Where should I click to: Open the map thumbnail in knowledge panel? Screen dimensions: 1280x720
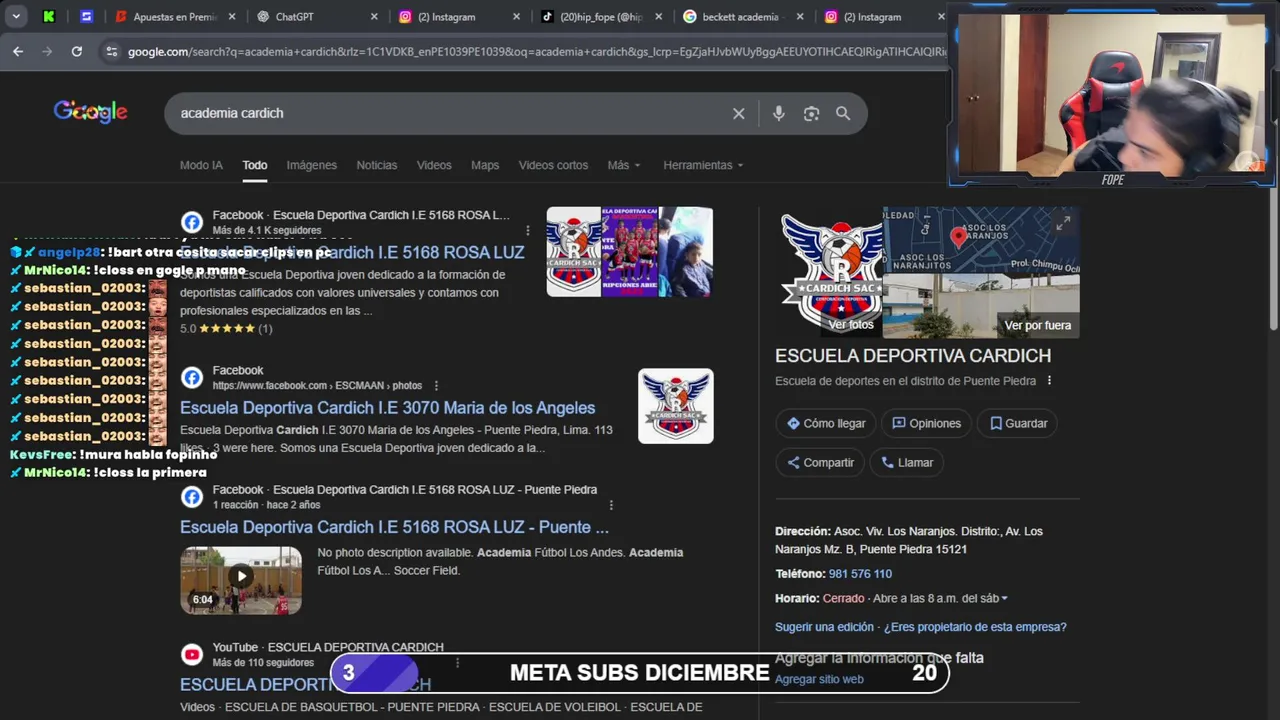click(x=981, y=240)
